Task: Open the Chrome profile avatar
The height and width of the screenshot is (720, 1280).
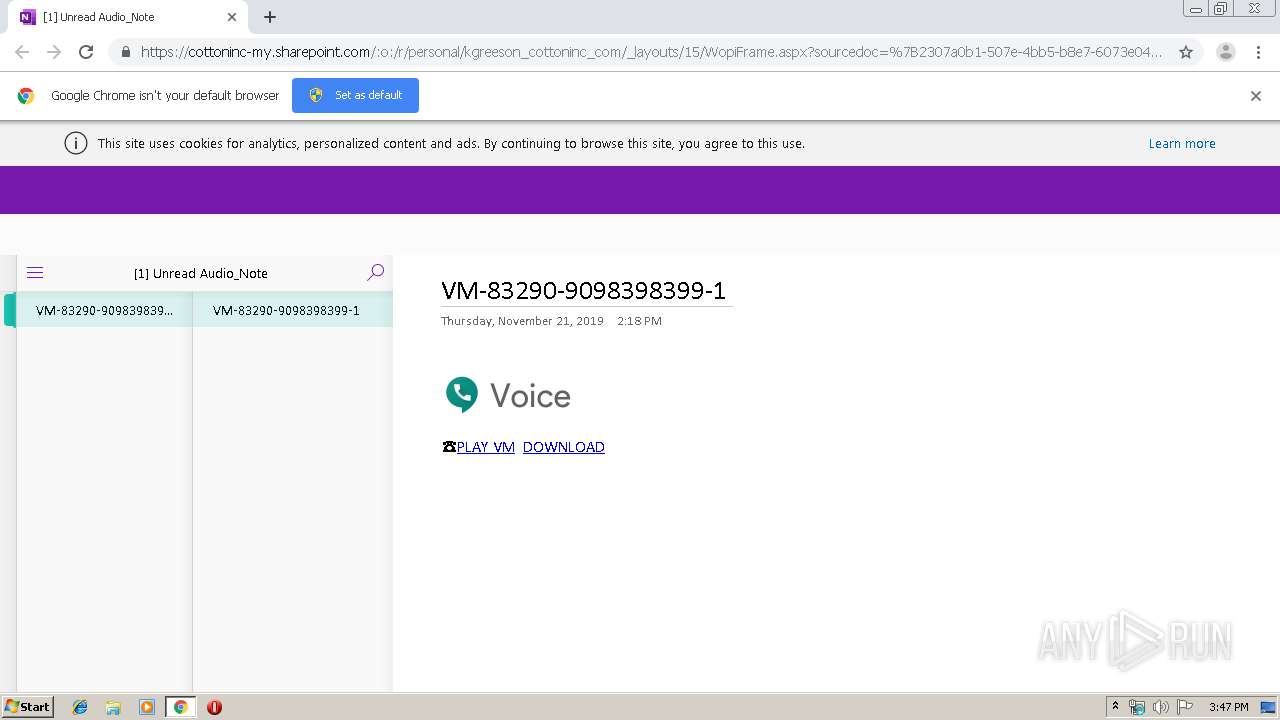Action: click(x=1226, y=52)
